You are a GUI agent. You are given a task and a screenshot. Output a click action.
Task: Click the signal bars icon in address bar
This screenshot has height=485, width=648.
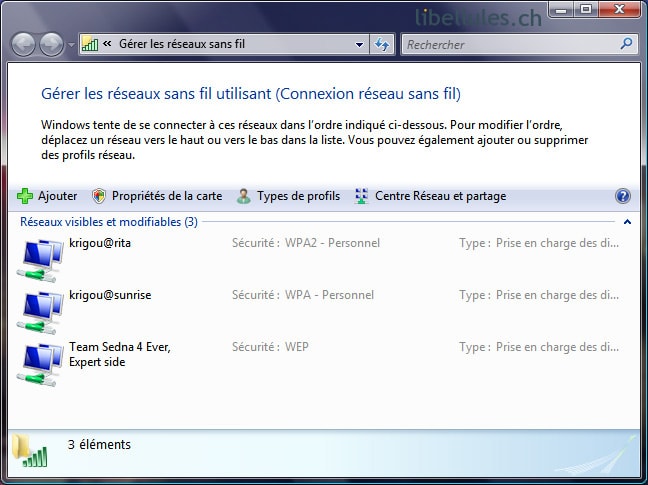90,44
